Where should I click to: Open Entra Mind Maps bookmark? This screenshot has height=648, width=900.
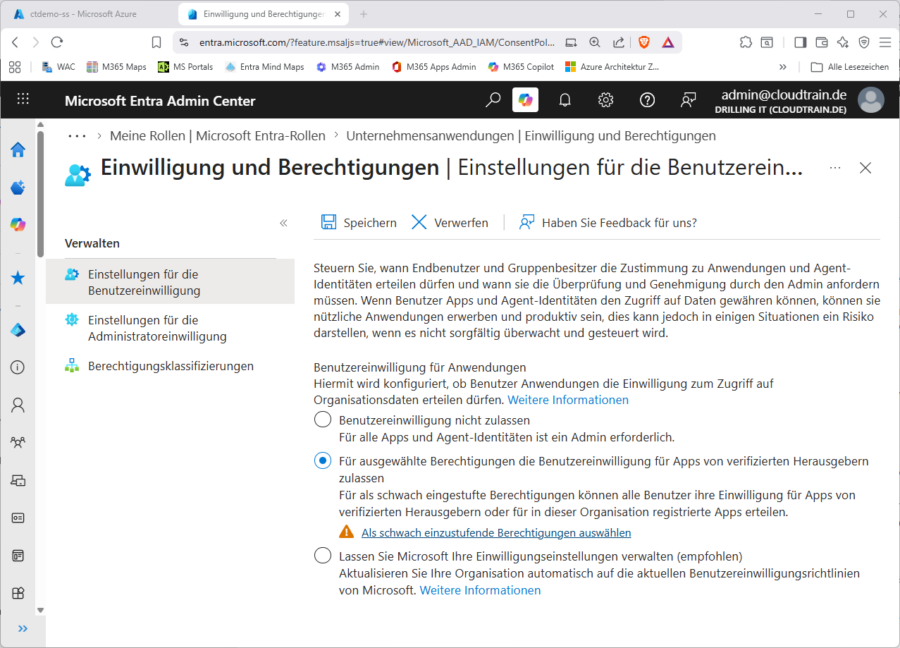(x=265, y=67)
